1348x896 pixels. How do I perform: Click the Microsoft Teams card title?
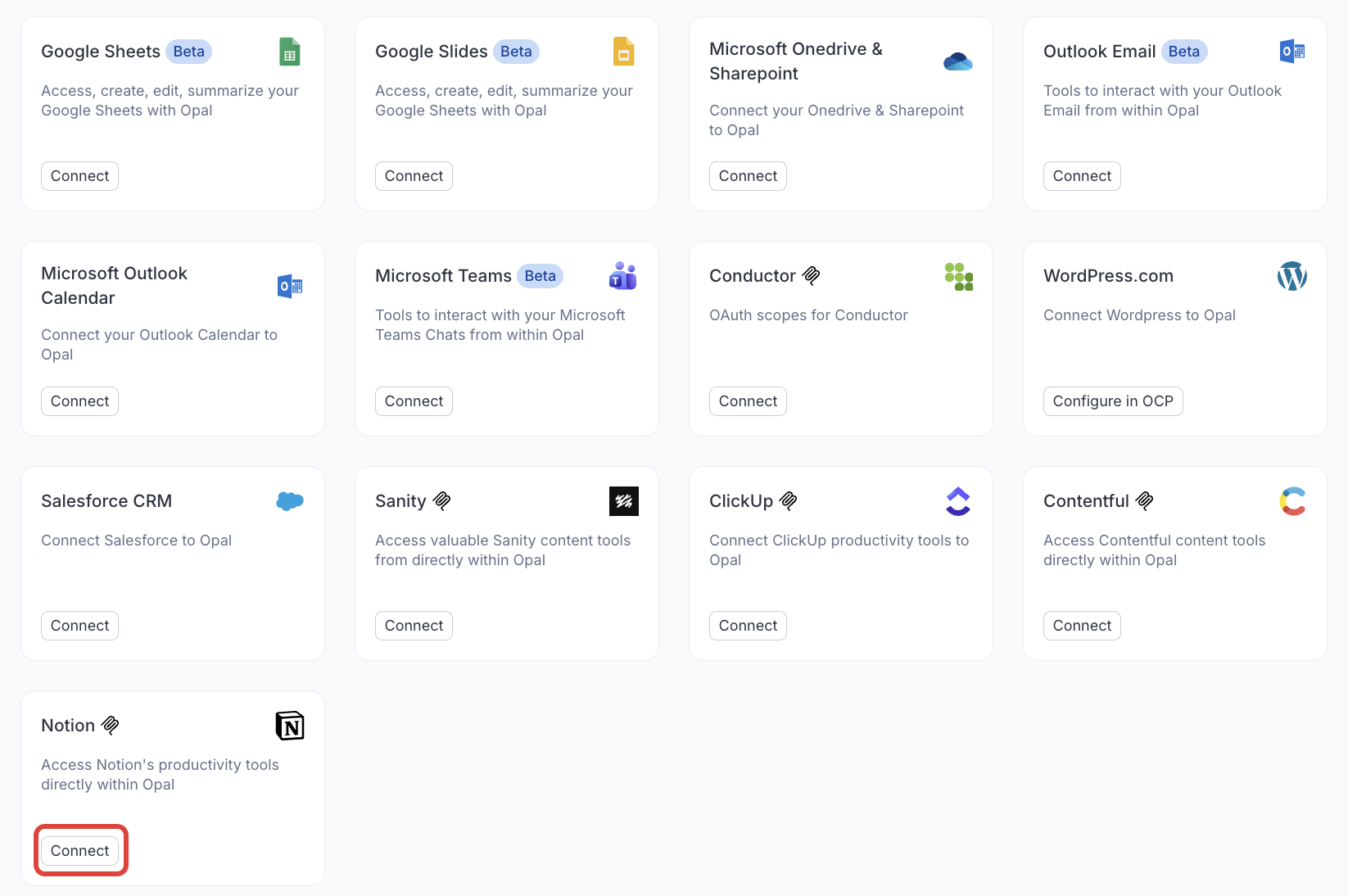coord(443,276)
